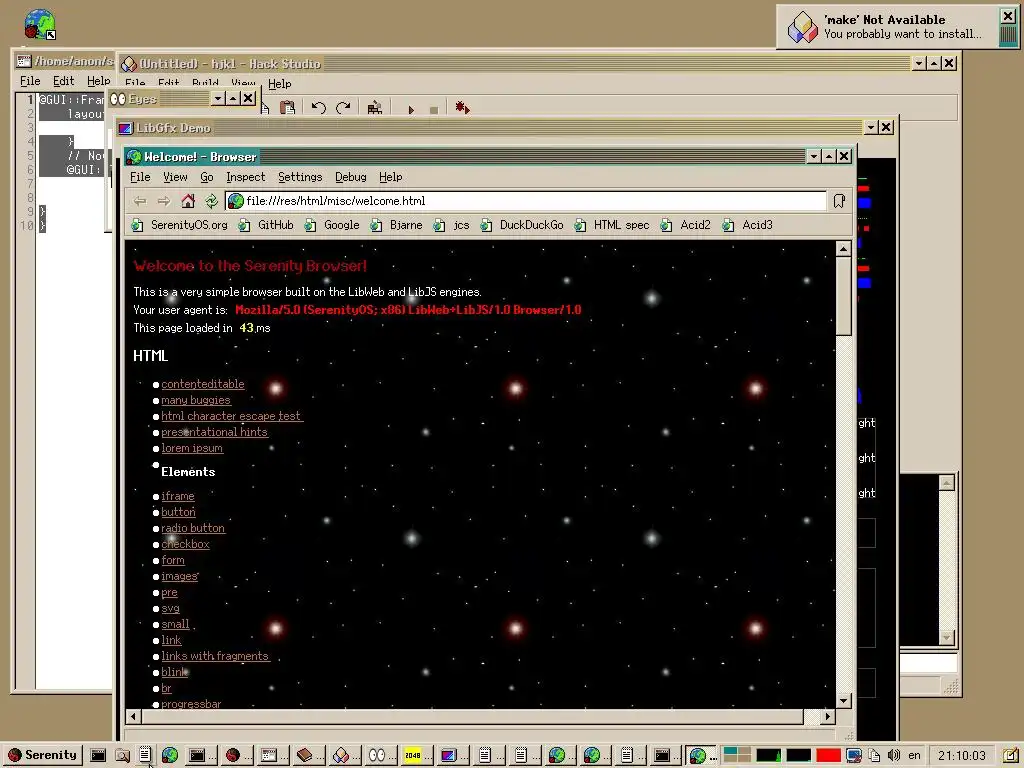The height and width of the screenshot is (768, 1024).
Task: Open the SerenityOS.org bookmark
Action: pos(180,225)
